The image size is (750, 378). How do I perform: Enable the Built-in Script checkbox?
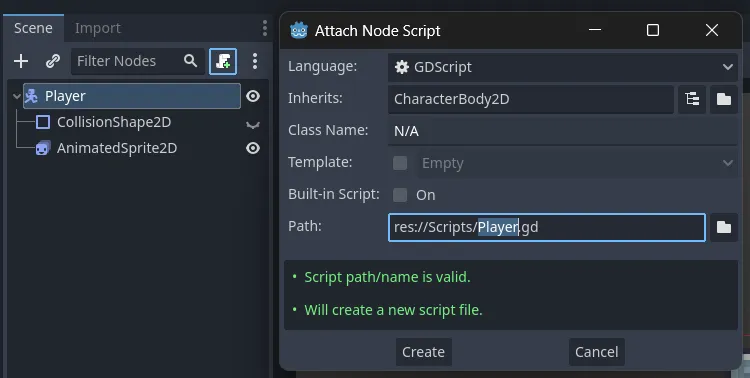[x=400, y=195]
